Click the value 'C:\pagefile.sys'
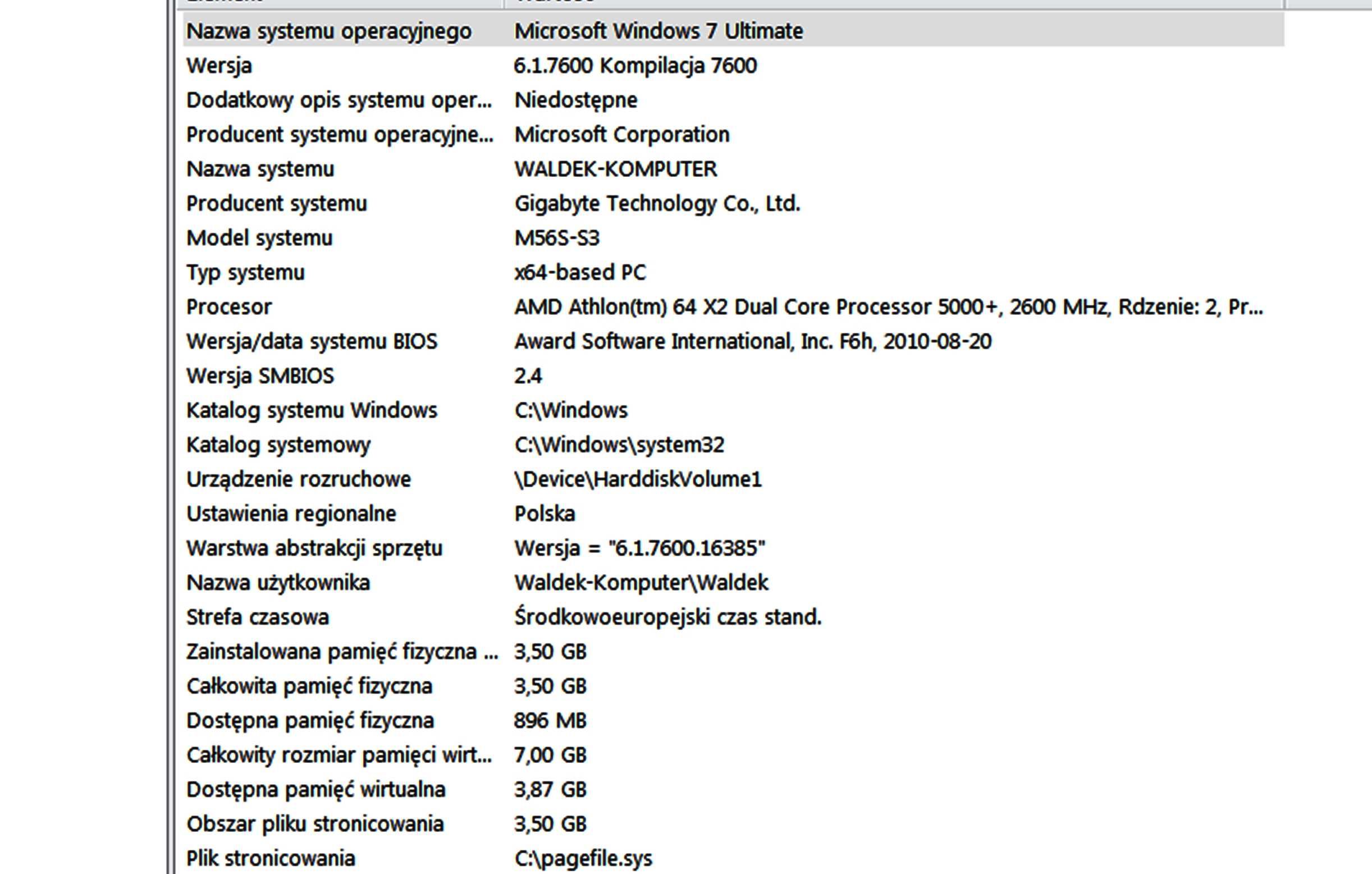 [x=583, y=859]
